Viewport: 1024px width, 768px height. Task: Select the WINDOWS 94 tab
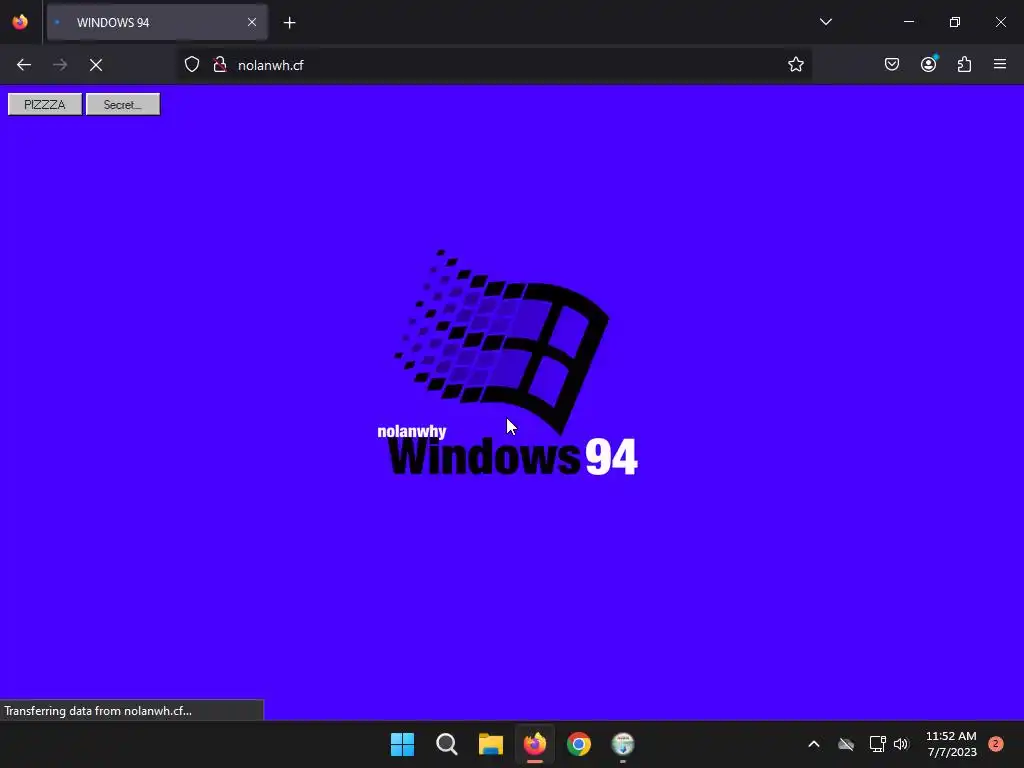click(x=157, y=22)
